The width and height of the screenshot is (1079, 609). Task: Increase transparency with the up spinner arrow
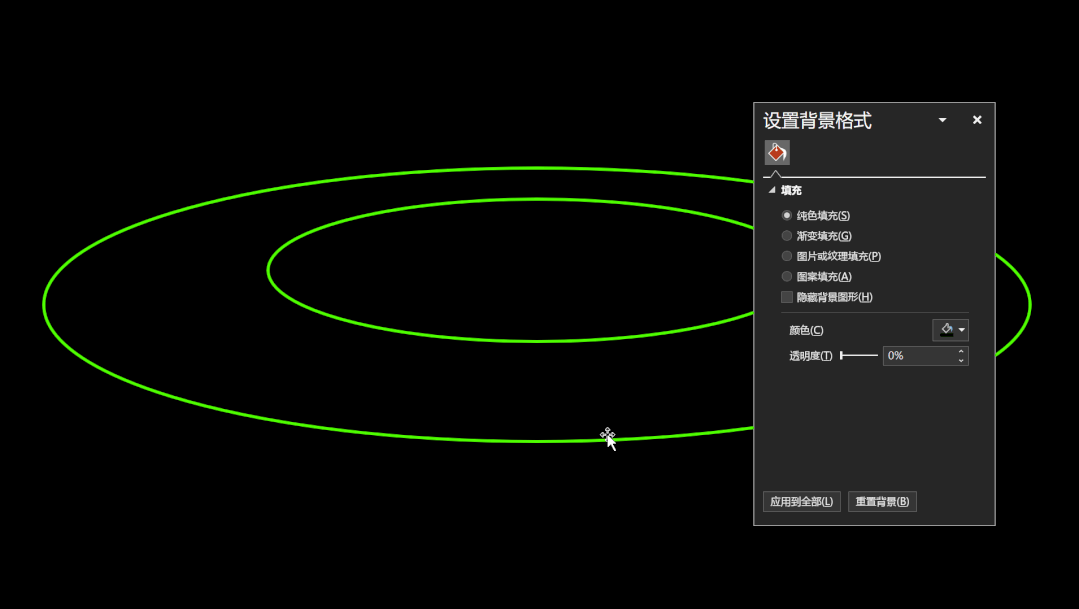tap(961, 351)
